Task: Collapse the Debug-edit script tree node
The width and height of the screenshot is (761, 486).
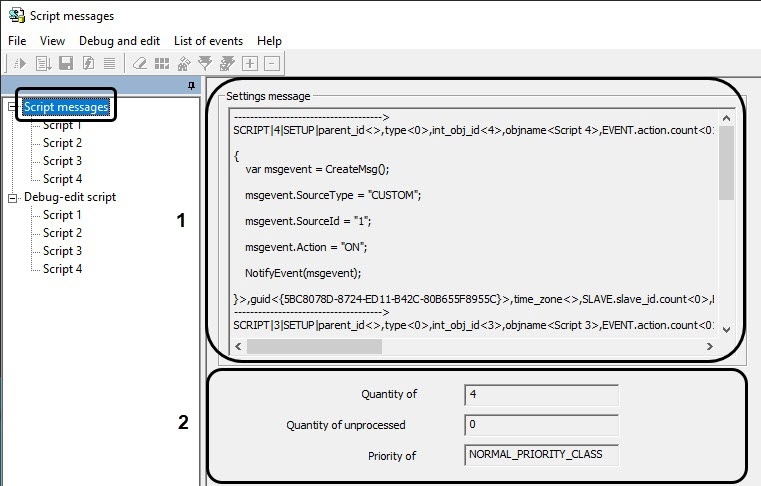Action: coord(13,197)
